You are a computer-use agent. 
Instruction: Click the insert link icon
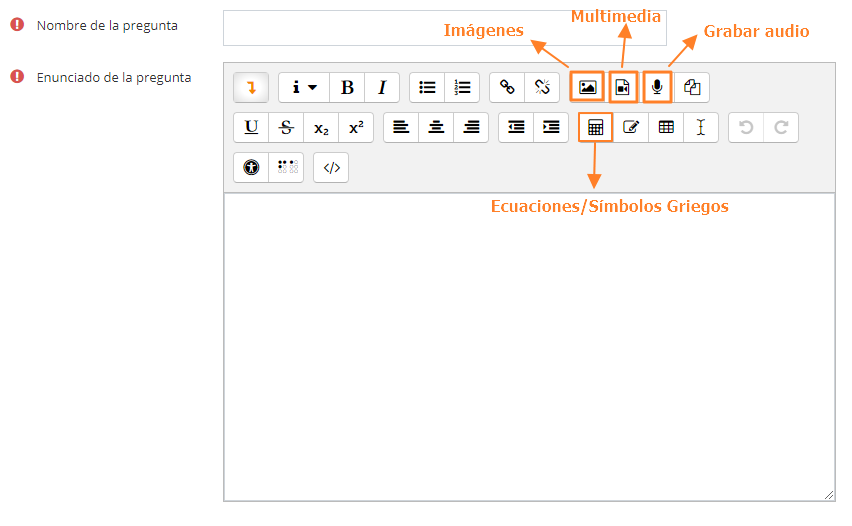507,88
